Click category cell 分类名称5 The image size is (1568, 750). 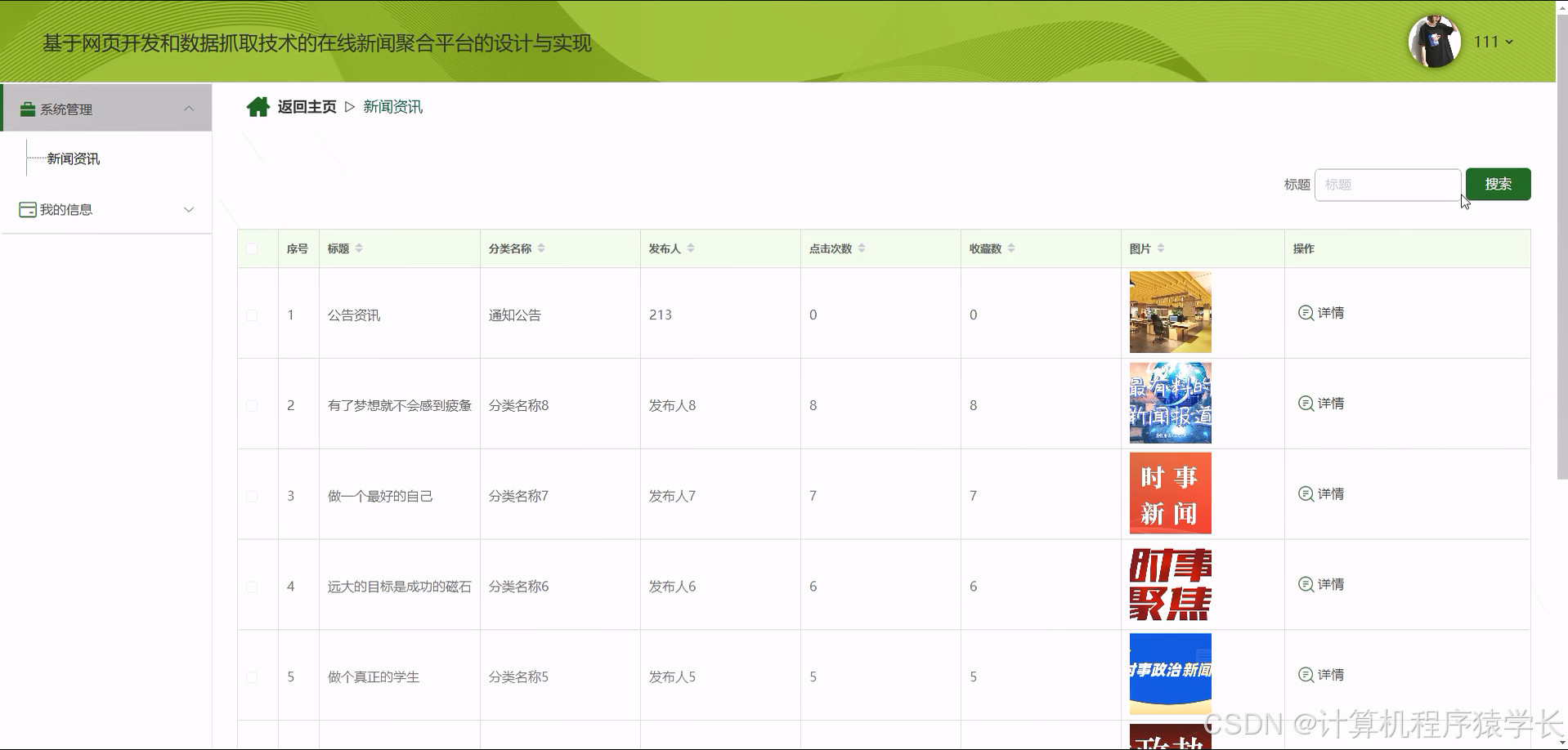(x=518, y=677)
